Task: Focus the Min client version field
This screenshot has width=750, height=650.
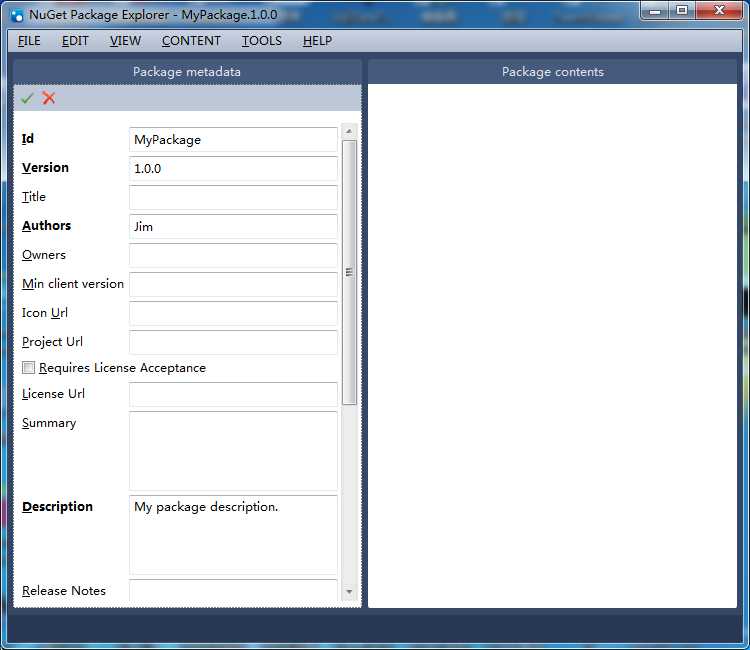Action: 233,285
